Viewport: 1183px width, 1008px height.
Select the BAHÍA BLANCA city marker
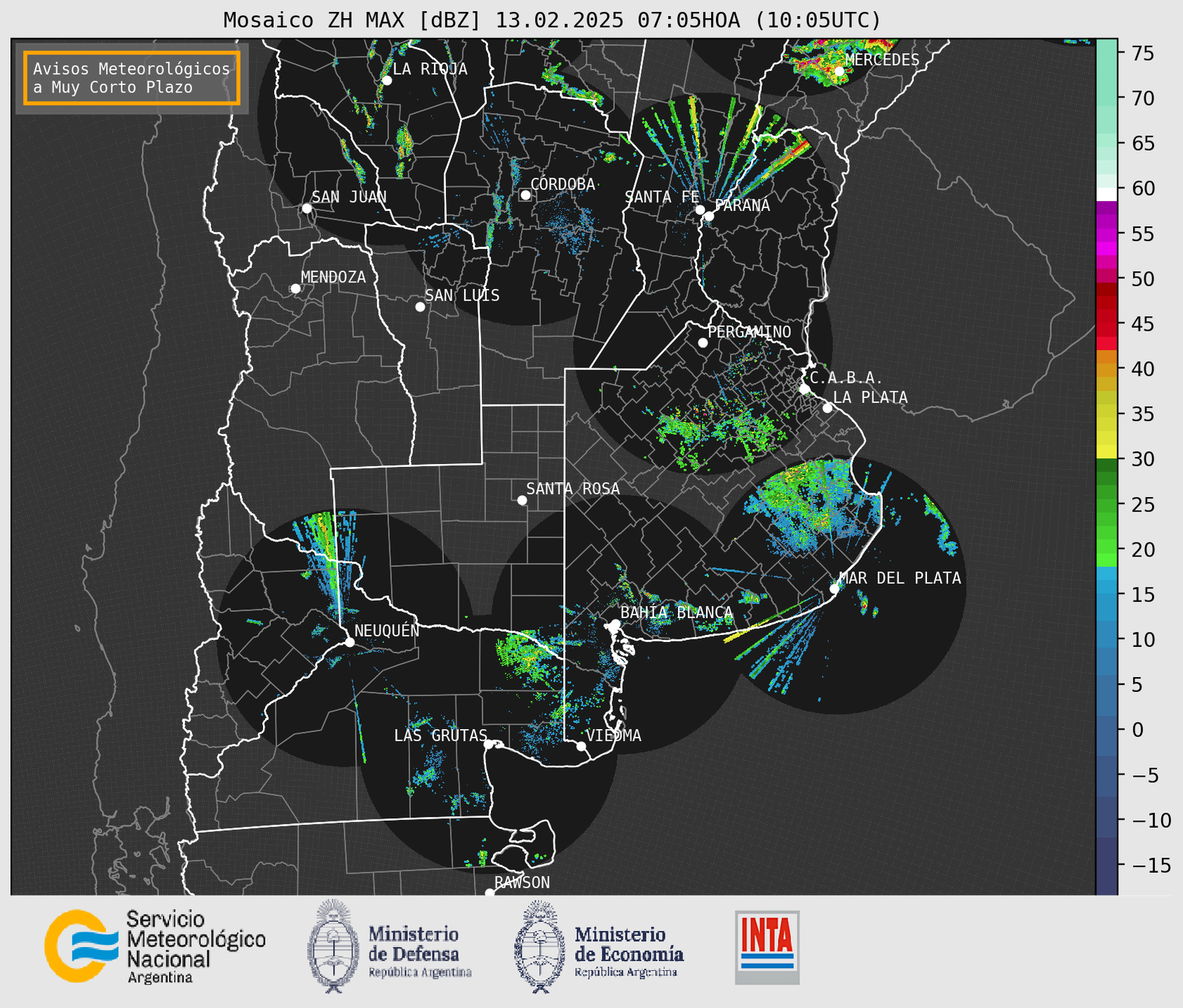pyautogui.click(x=615, y=624)
